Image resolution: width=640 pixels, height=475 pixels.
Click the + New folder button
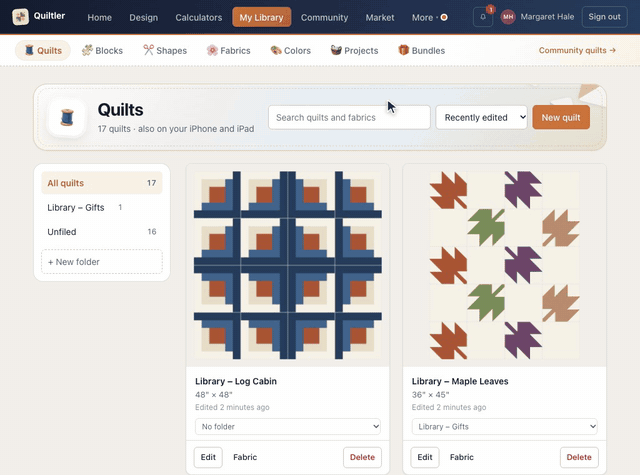pos(102,262)
